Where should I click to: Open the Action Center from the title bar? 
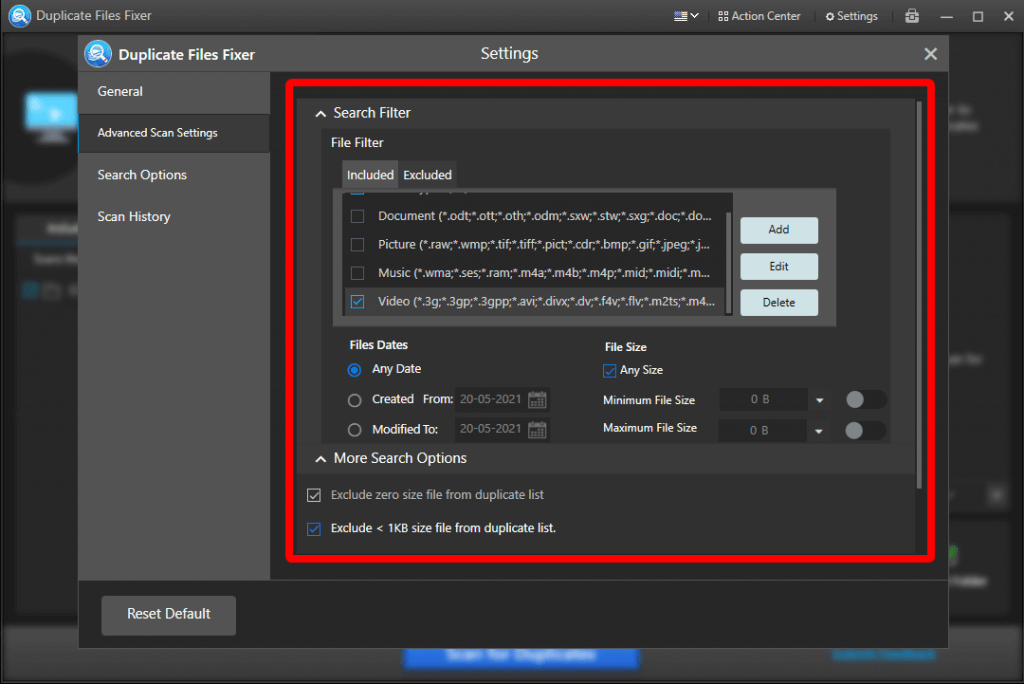(759, 15)
